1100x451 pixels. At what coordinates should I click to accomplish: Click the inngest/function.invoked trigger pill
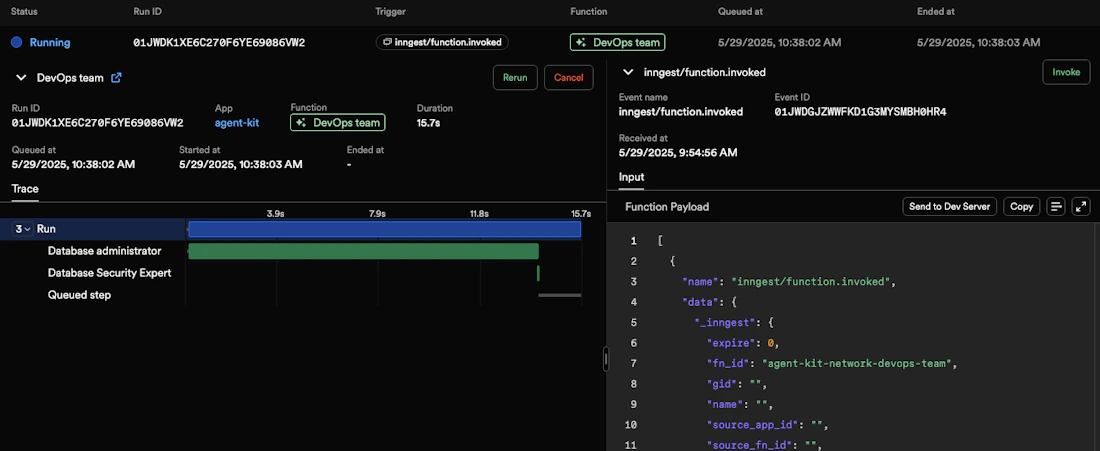click(x=442, y=42)
